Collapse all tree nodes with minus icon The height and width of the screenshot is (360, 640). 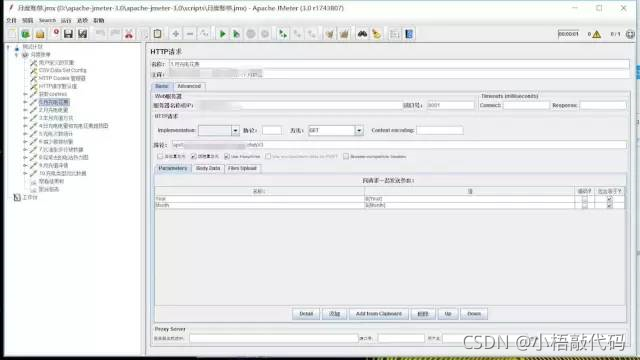(x=190, y=34)
